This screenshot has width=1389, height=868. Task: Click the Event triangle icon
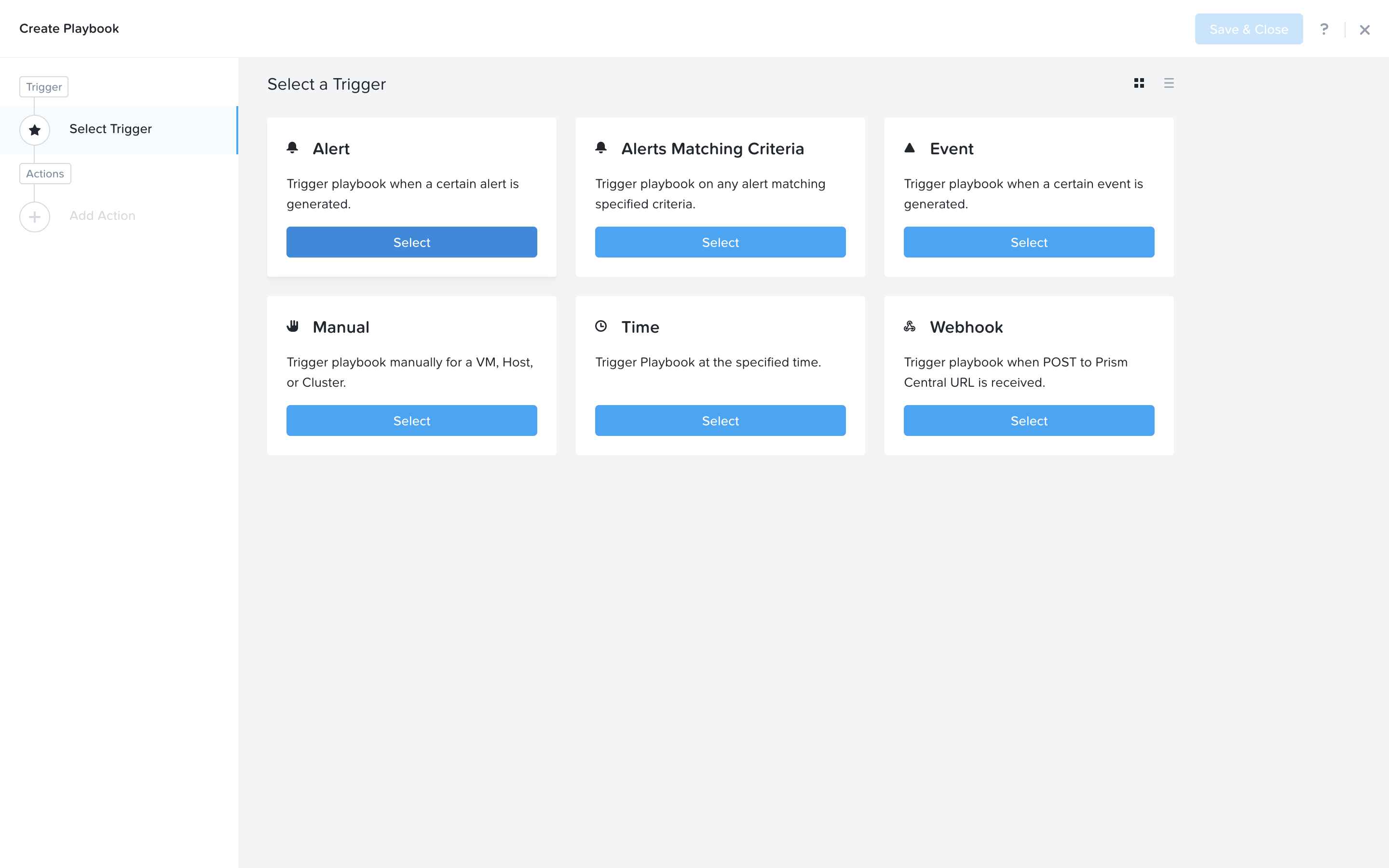910,148
